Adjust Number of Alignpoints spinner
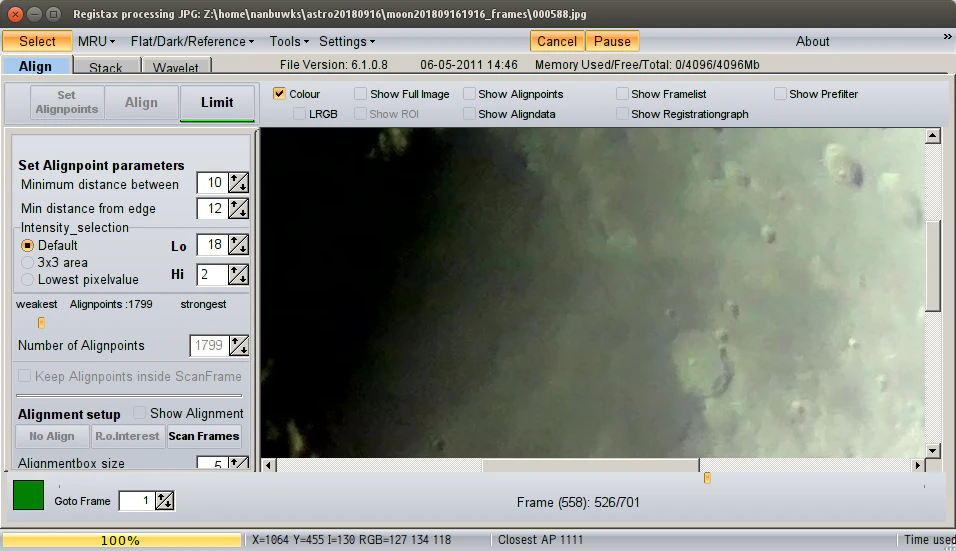 point(238,346)
